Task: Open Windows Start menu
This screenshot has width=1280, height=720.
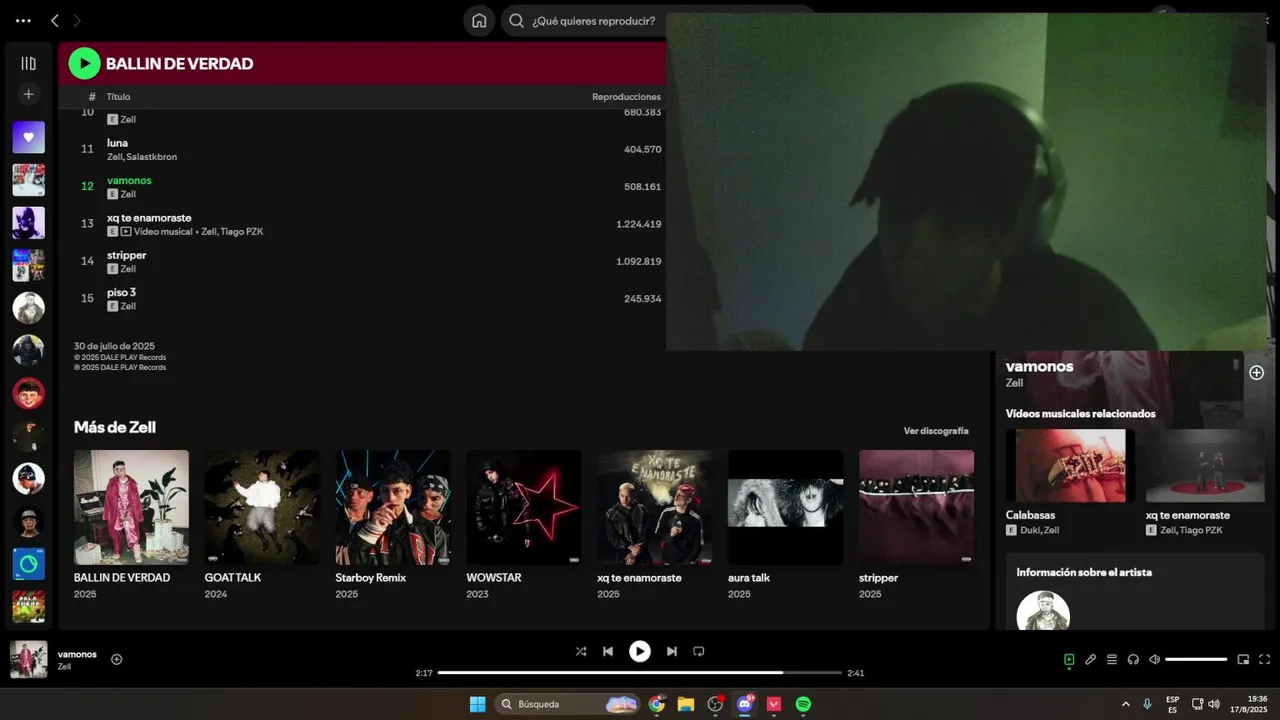Action: [x=478, y=704]
